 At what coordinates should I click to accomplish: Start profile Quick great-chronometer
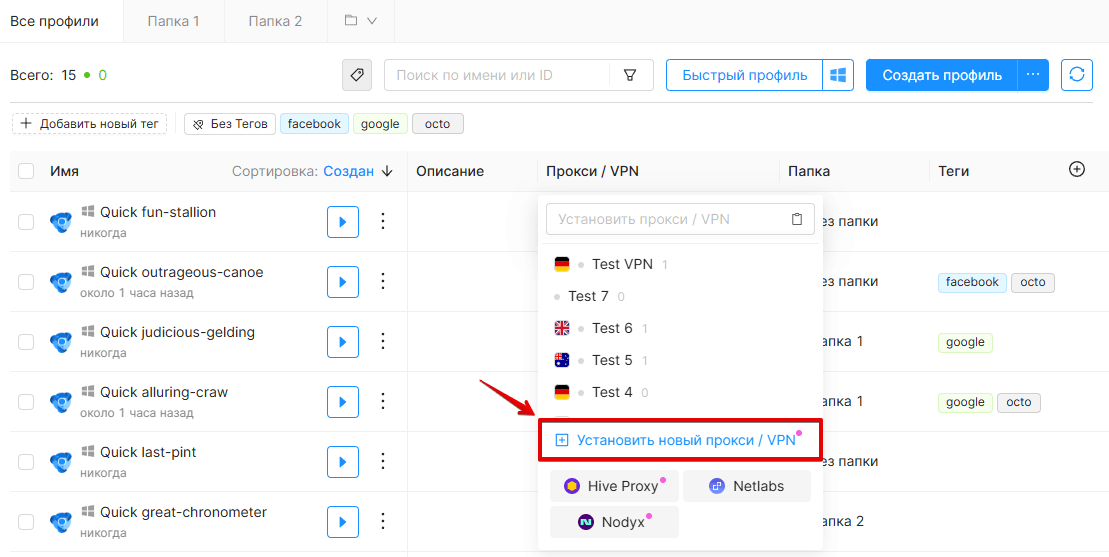343,522
